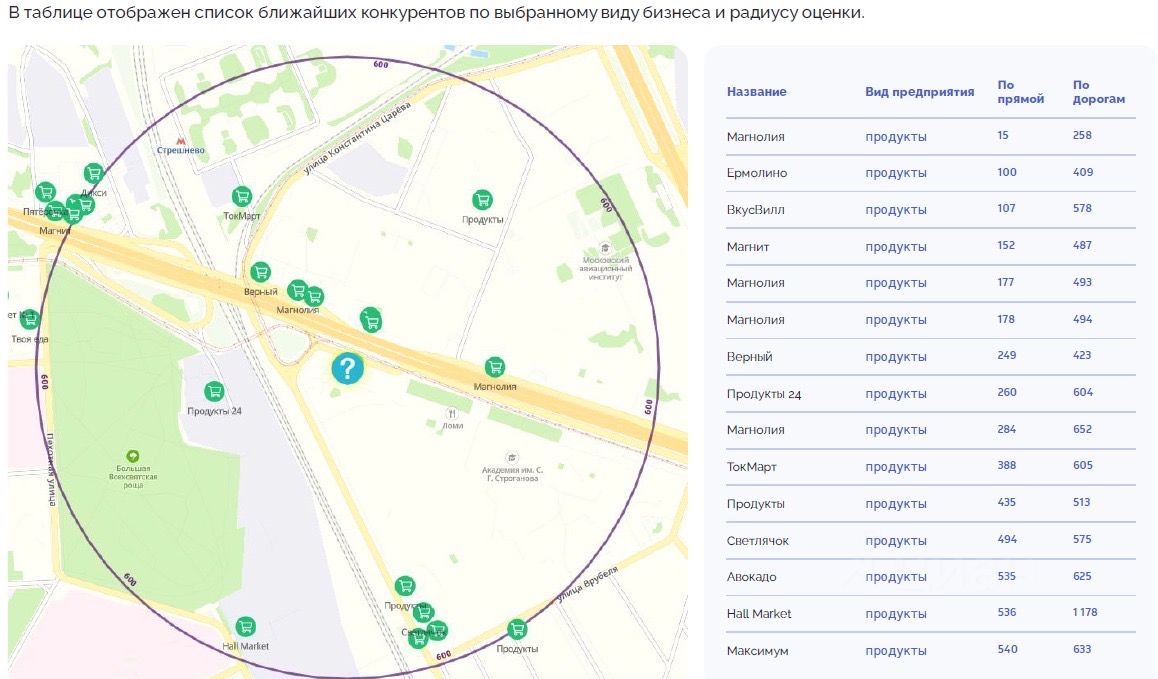Image resolution: width=1158 pixels, height=679 pixels.
Task: Open продукты link in Ермолино row
Action: pos(896,173)
